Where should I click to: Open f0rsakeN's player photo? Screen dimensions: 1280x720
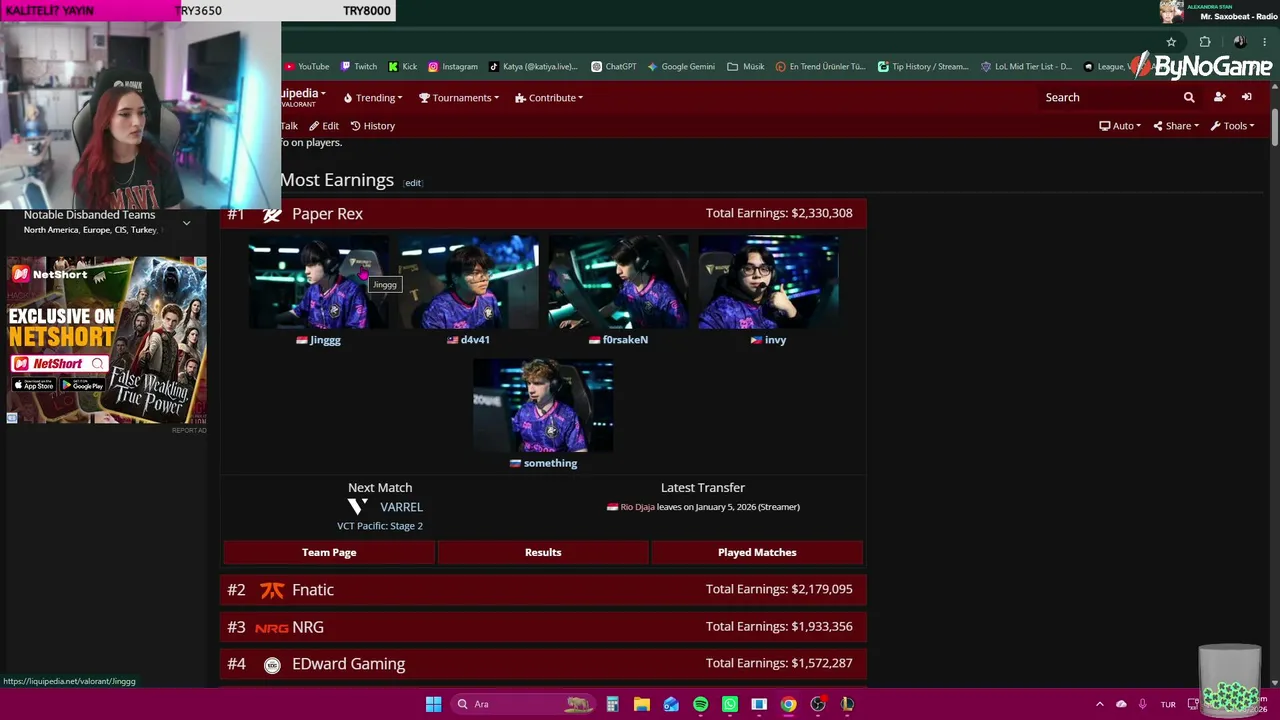(x=618, y=282)
